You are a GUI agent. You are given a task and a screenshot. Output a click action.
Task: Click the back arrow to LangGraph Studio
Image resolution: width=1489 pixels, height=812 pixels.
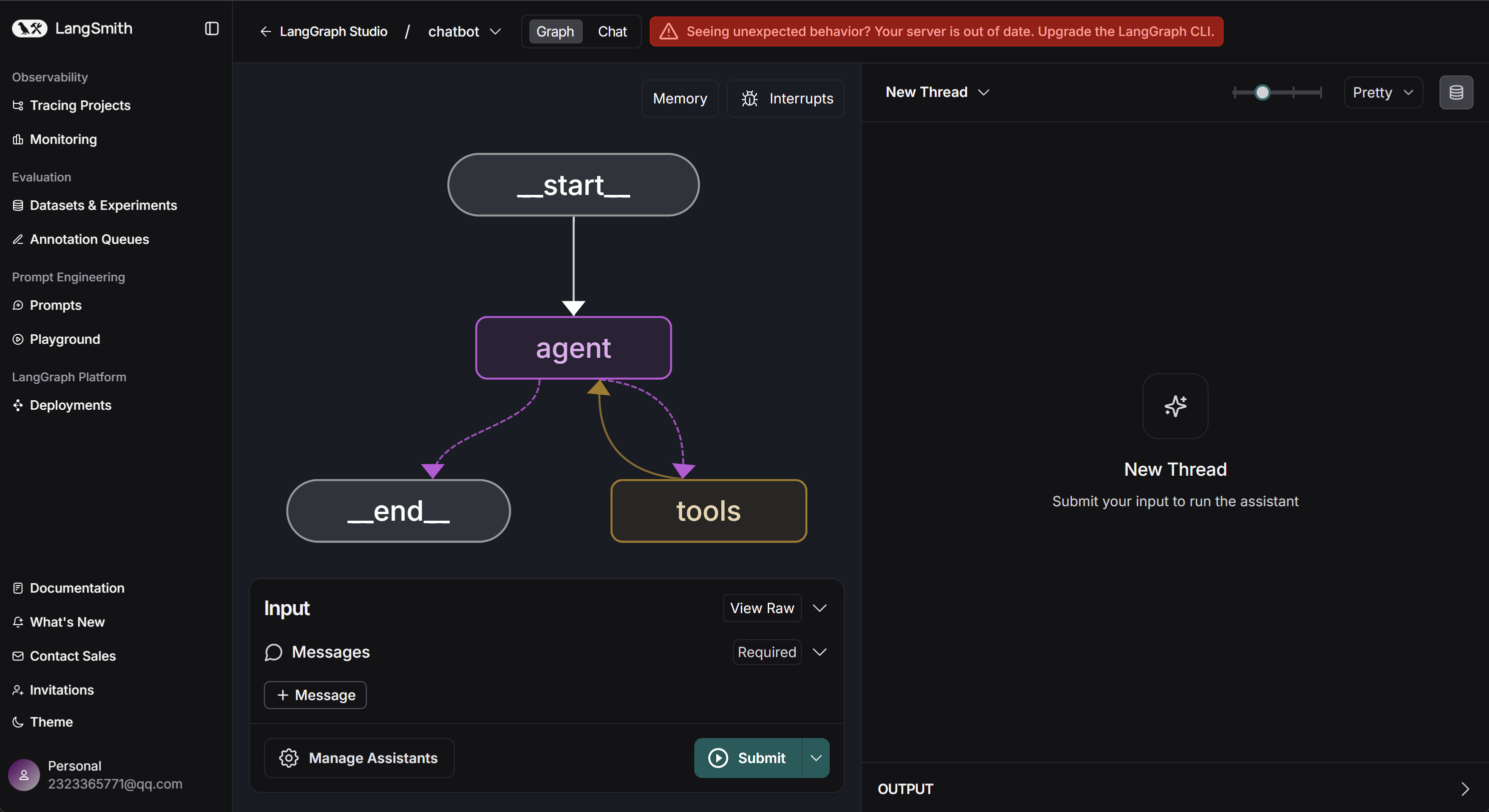[266, 31]
